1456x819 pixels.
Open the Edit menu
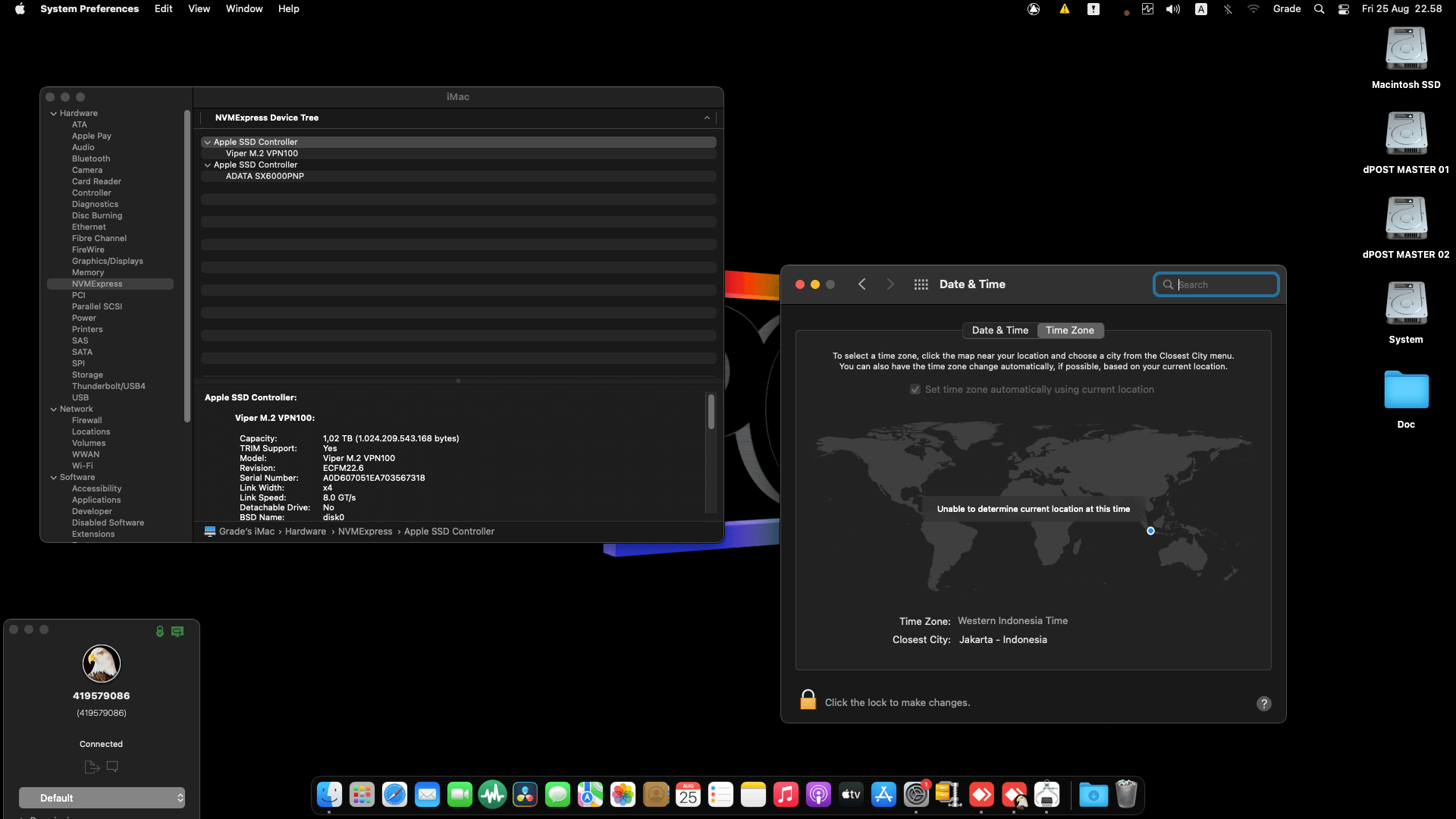163,9
